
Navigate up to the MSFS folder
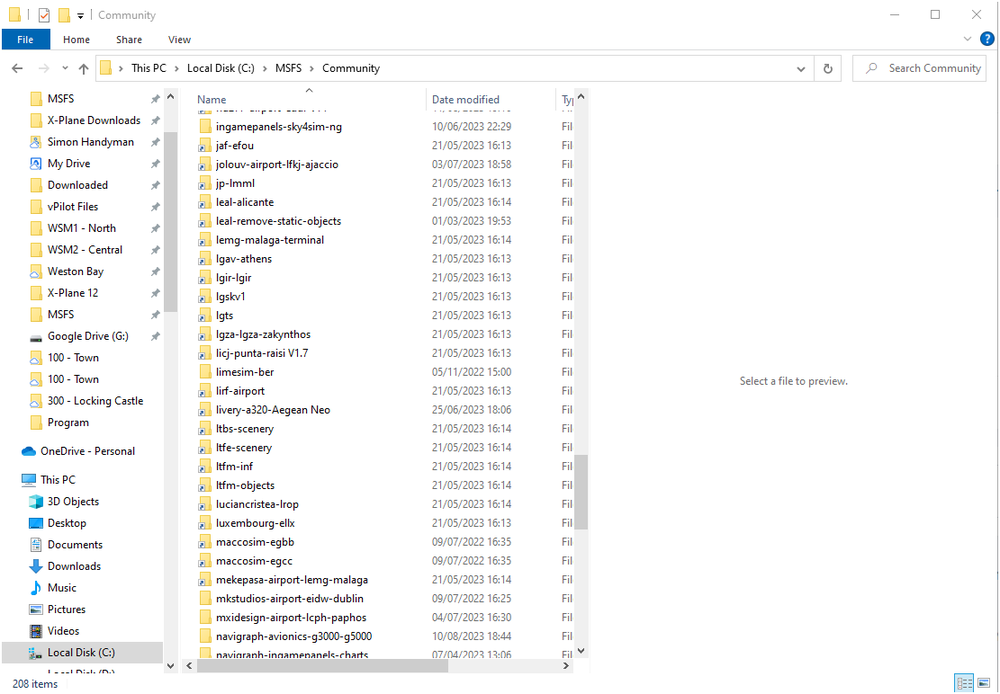pos(83,68)
